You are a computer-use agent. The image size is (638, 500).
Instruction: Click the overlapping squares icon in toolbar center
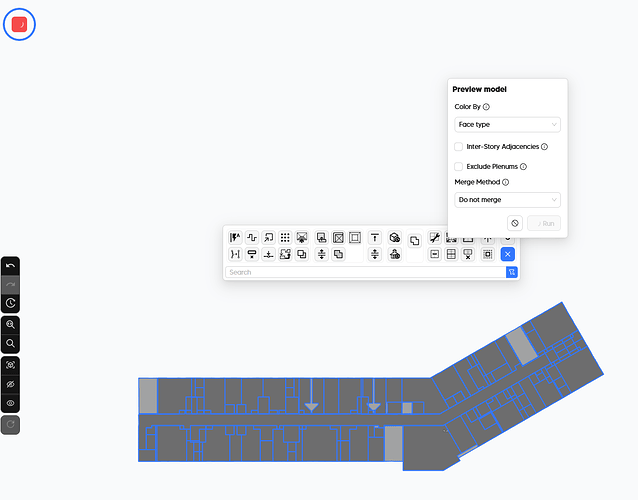click(415, 241)
